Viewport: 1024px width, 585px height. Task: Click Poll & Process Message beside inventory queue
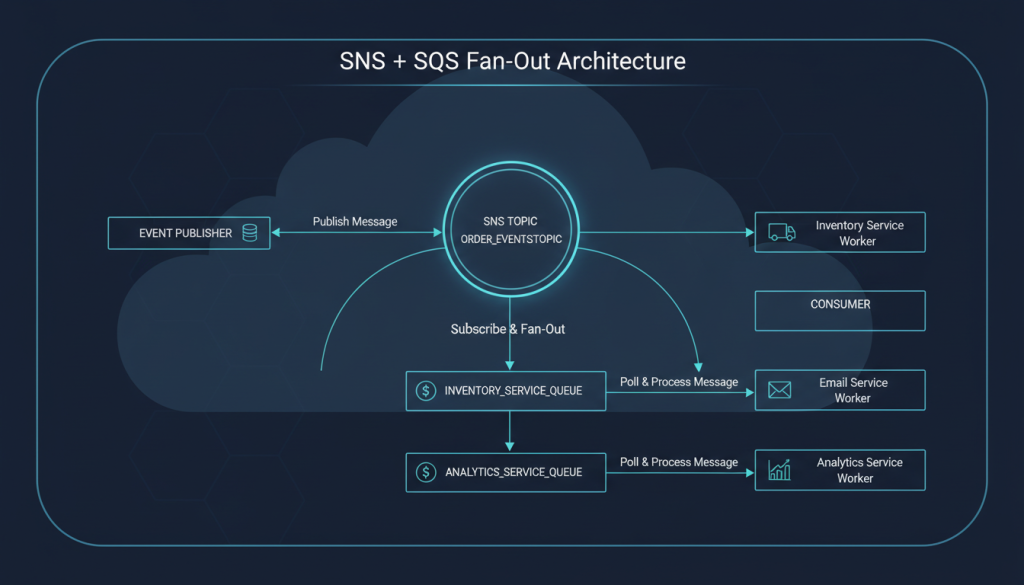679,382
